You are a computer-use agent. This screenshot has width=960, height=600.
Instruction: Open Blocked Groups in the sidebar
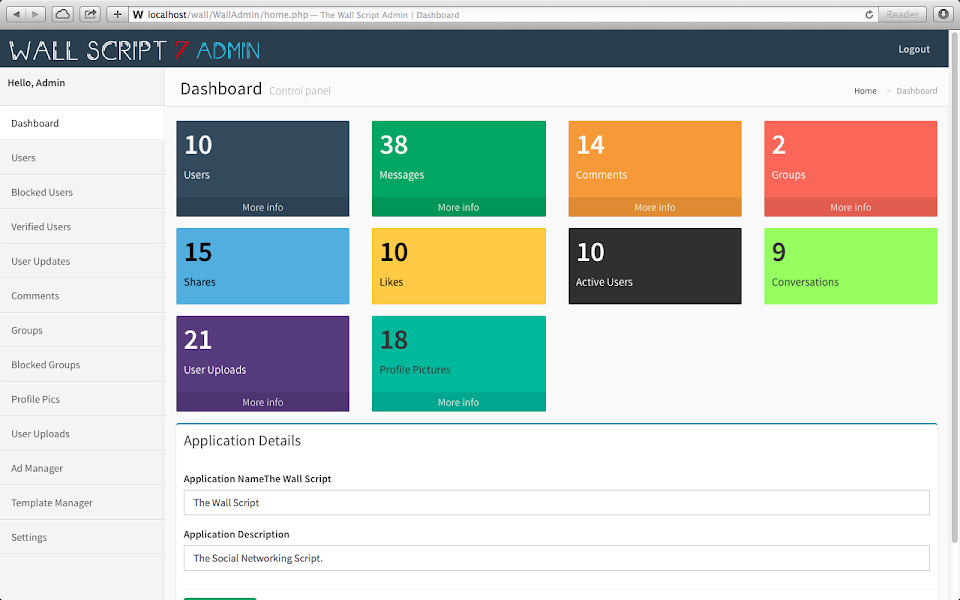[82, 364]
